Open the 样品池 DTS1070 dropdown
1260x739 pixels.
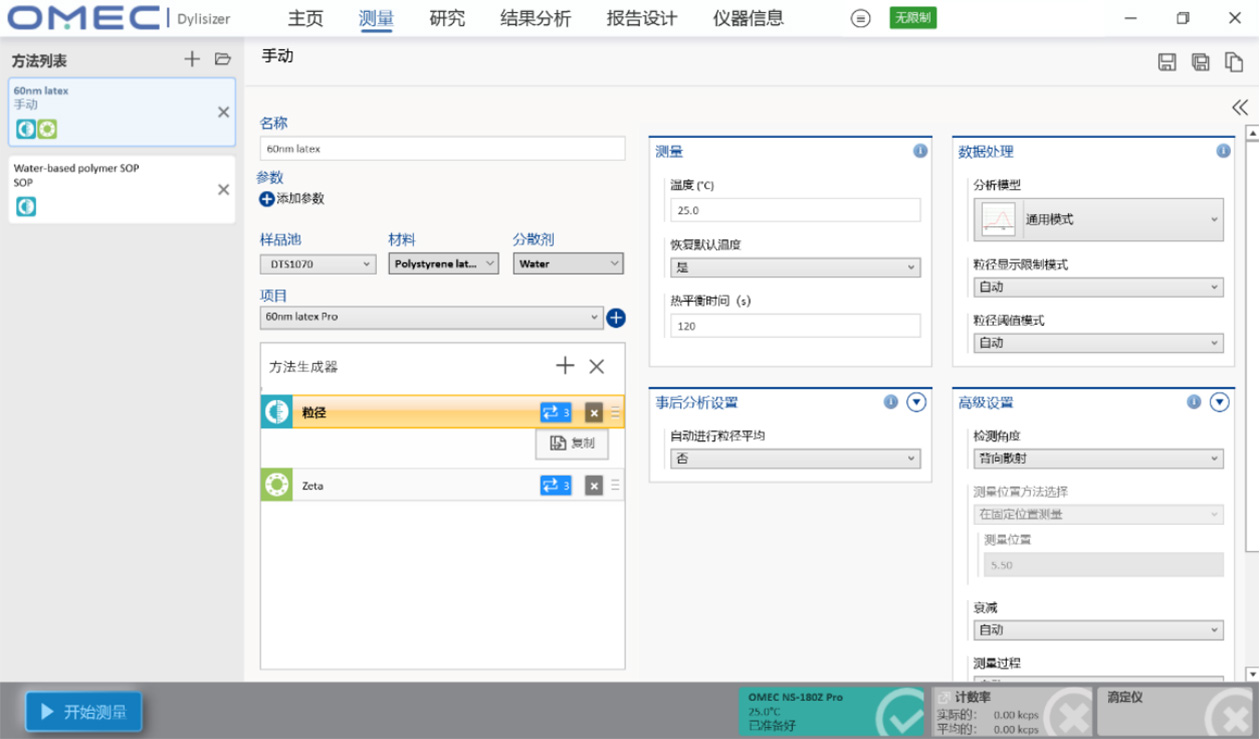[316, 264]
